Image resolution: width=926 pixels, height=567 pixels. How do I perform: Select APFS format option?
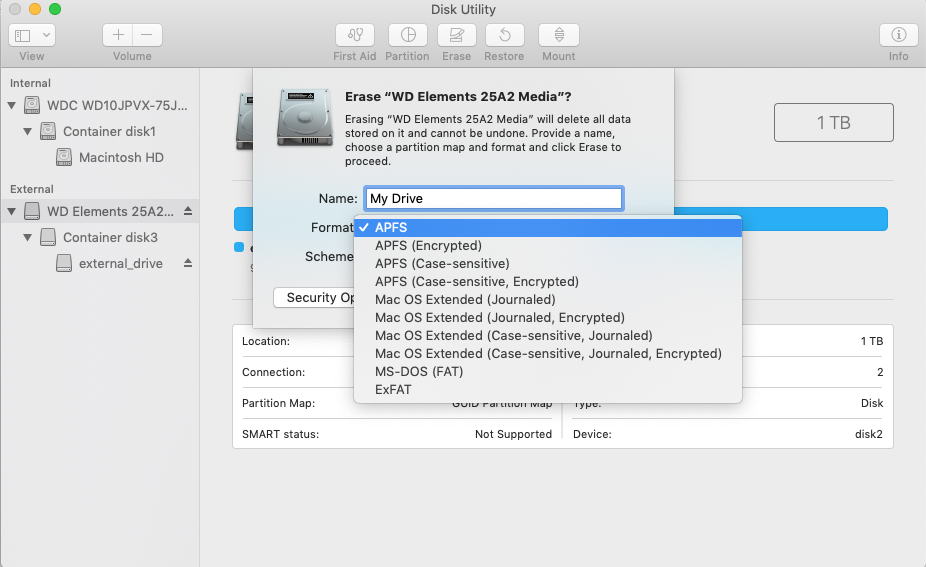(547, 227)
